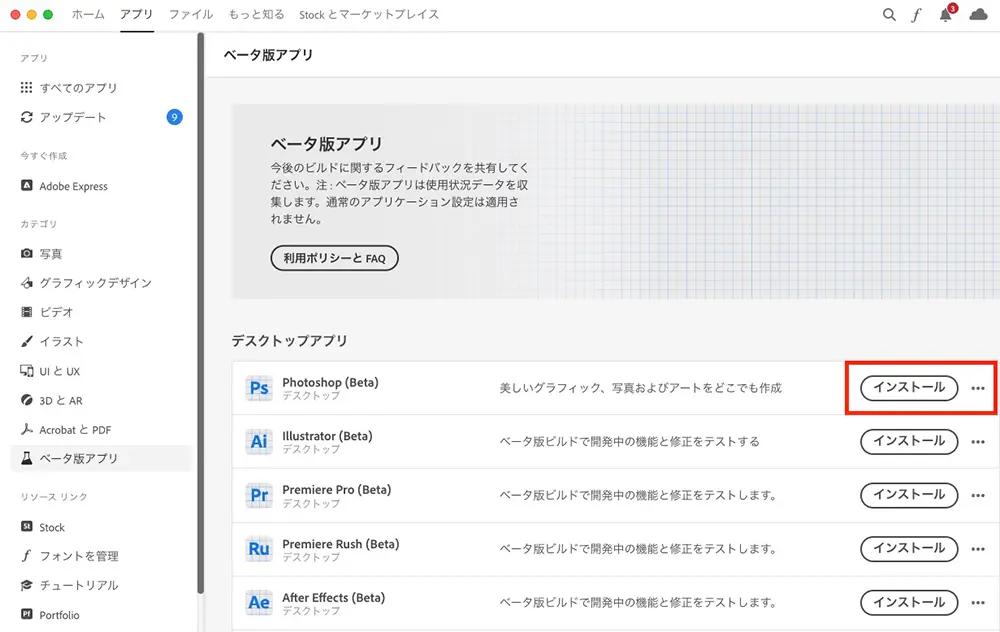The width and height of the screenshot is (1000, 632).
Task: Switch to the ファイル tab
Action: (191, 14)
